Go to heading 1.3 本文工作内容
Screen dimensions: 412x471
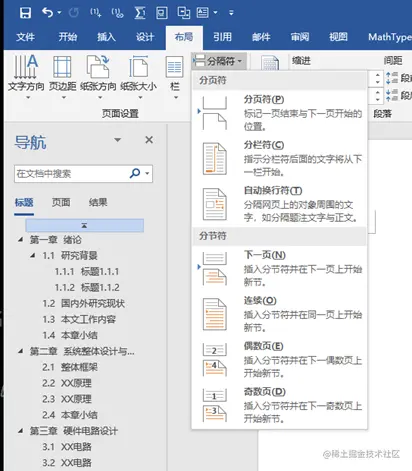pos(79,319)
